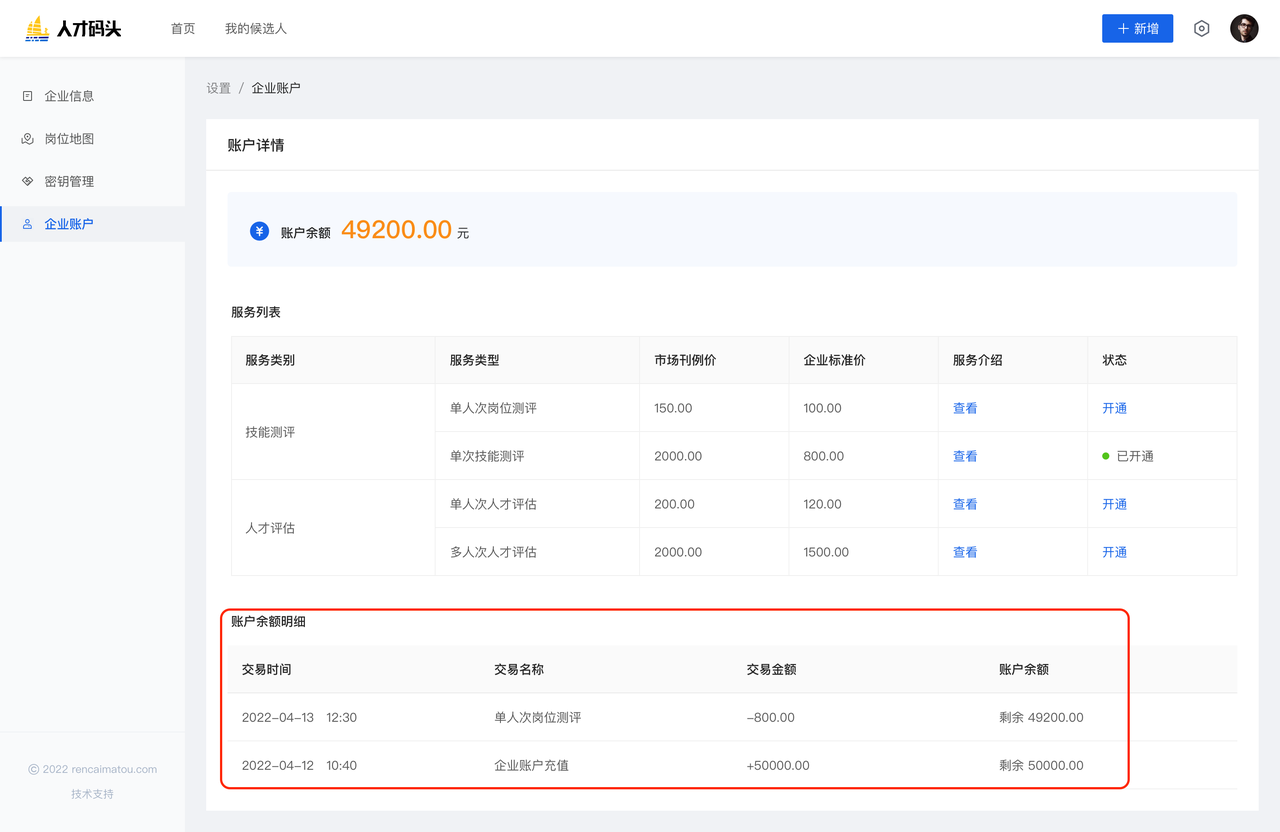The image size is (1280, 832).
Task: Click the 企业信息 sidebar icon
Action: click(x=27, y=96)
